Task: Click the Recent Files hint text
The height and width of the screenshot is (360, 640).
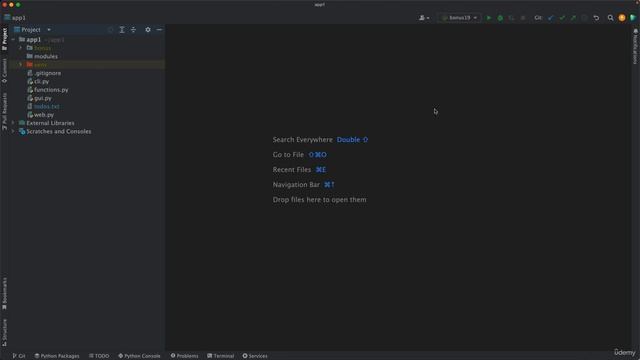Action: coord(292,169)
